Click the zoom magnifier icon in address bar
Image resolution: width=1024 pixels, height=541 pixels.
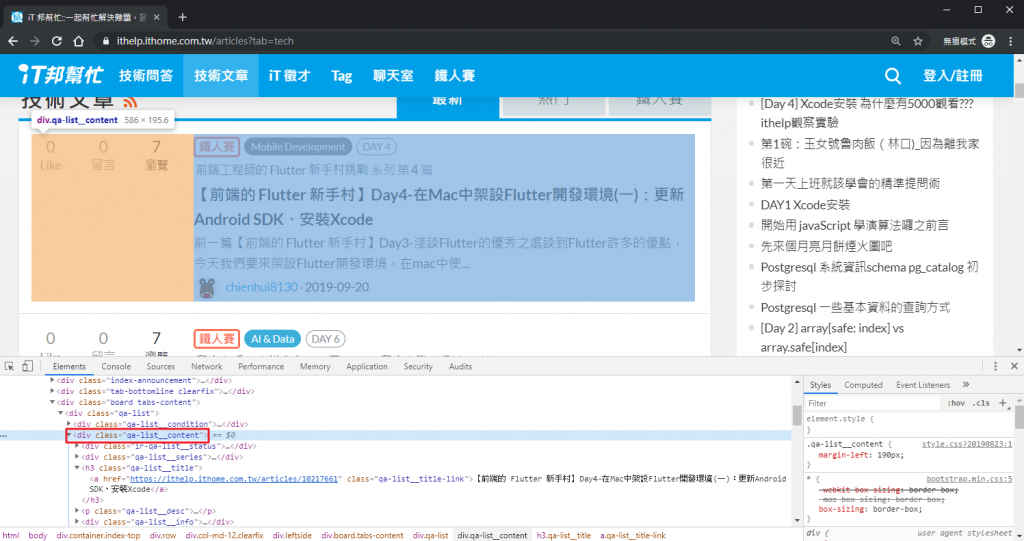(x=896, y=41)
